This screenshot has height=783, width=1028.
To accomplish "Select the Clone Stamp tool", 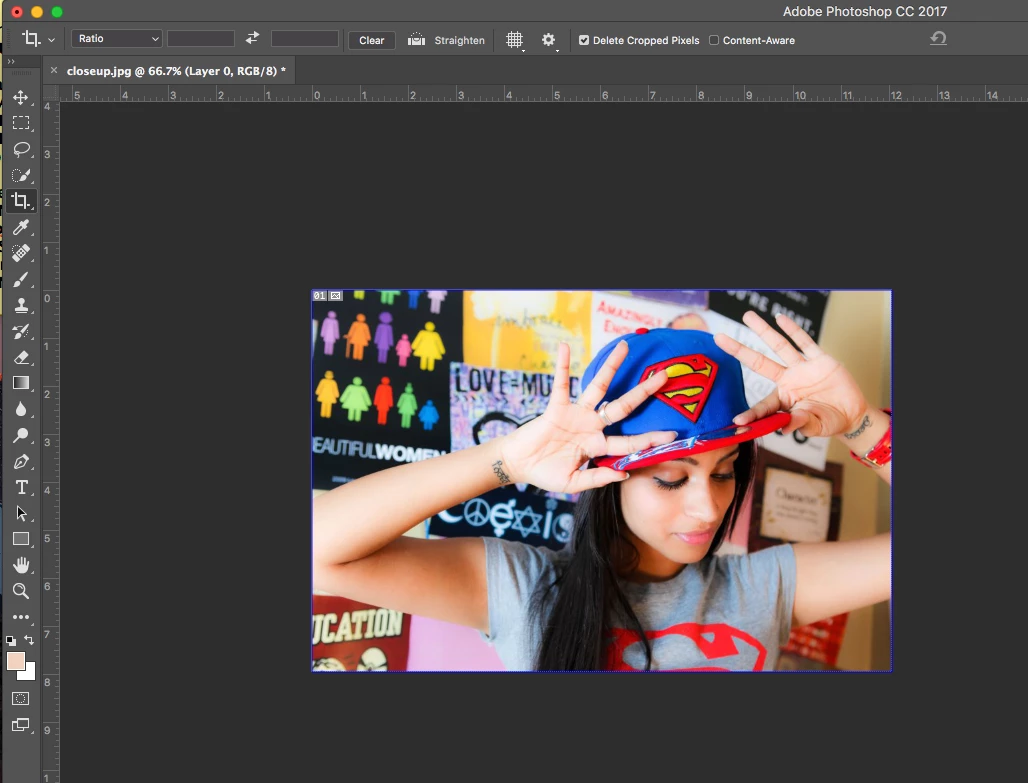I will point(20,305).
